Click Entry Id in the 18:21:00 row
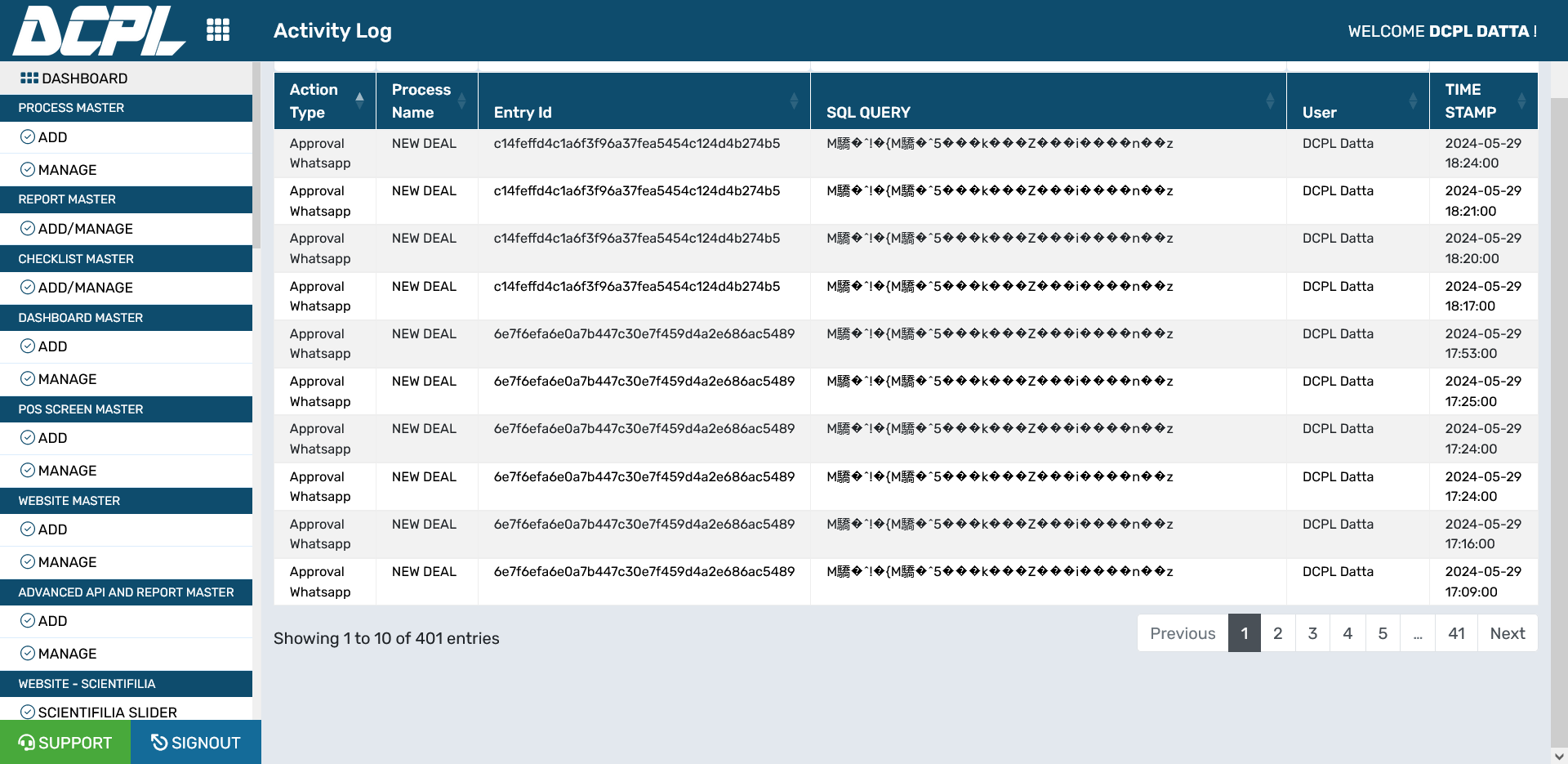1568x764 pixels. pyautogui.click(x=637, y=190)
